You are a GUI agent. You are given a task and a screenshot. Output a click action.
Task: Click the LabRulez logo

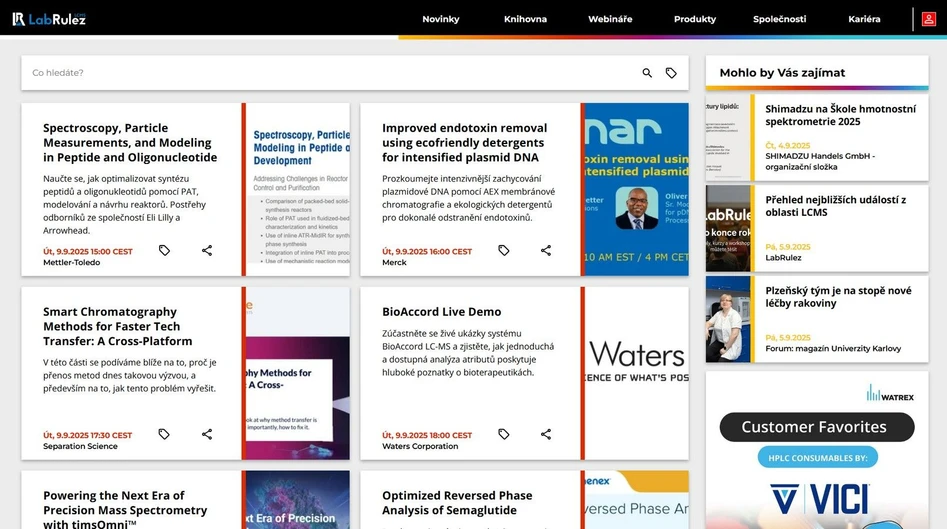tap(49, 19)
